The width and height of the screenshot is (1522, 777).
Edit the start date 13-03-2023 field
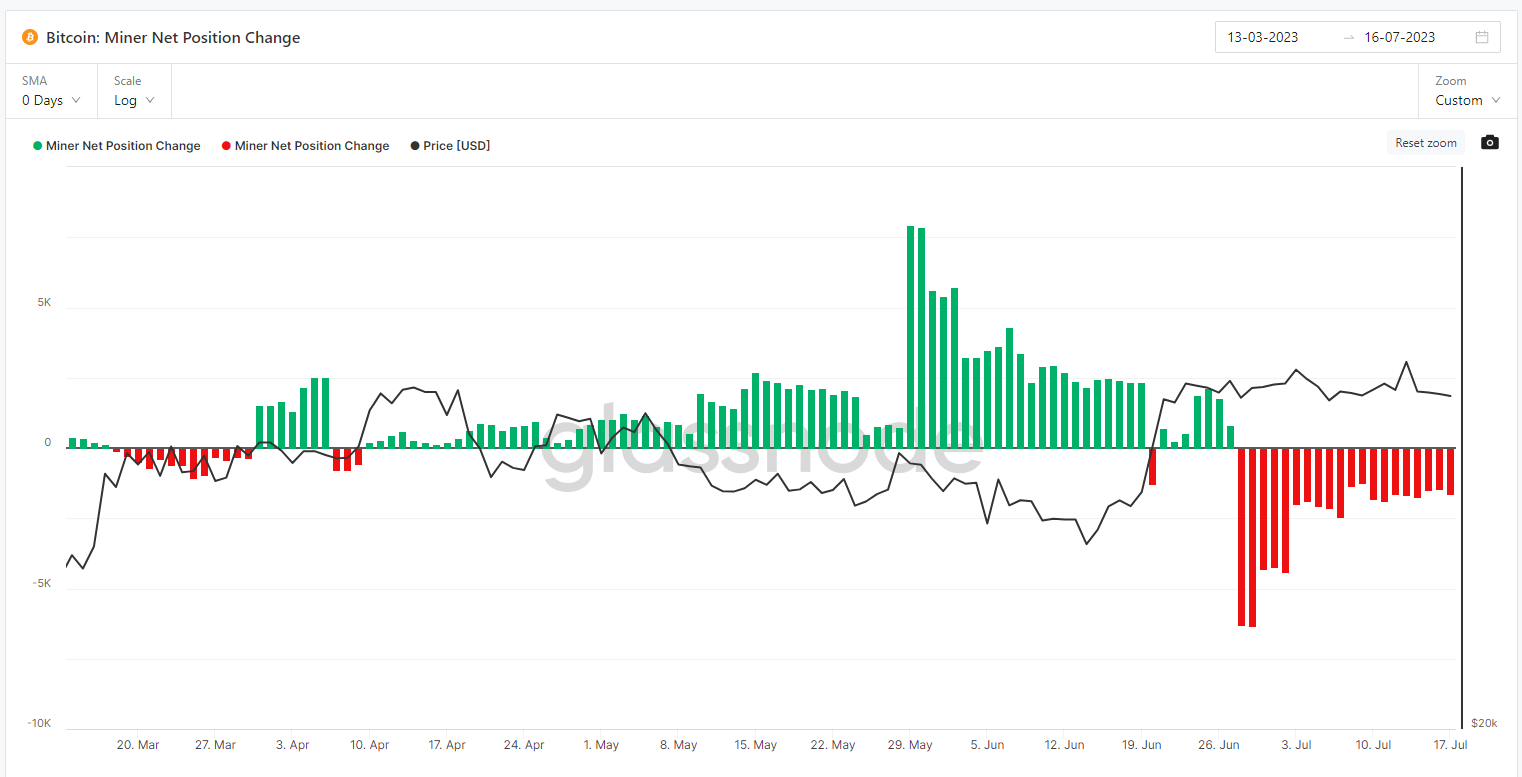[x=1263, y=38]
